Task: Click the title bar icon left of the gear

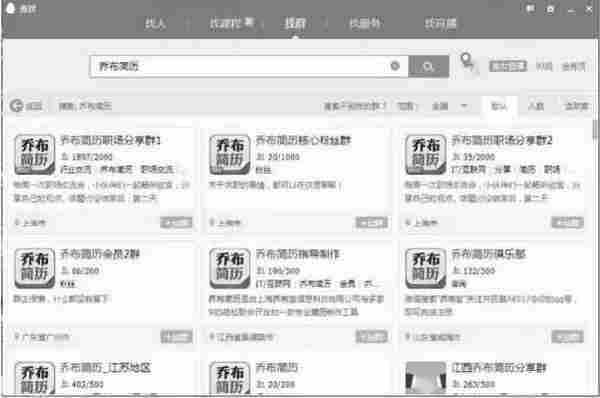Action: tap(530, 8)
